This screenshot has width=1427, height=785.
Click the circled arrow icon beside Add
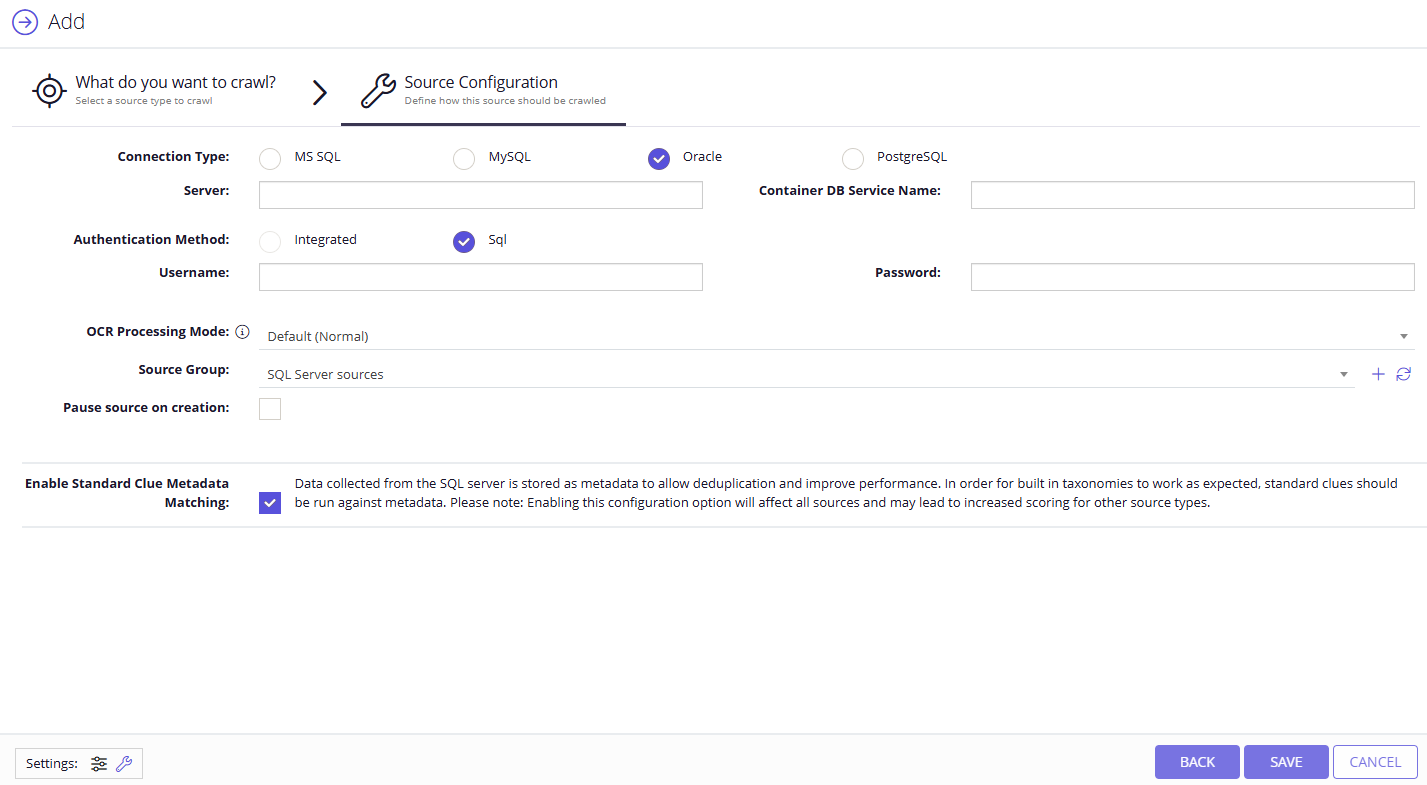point(25,22)
